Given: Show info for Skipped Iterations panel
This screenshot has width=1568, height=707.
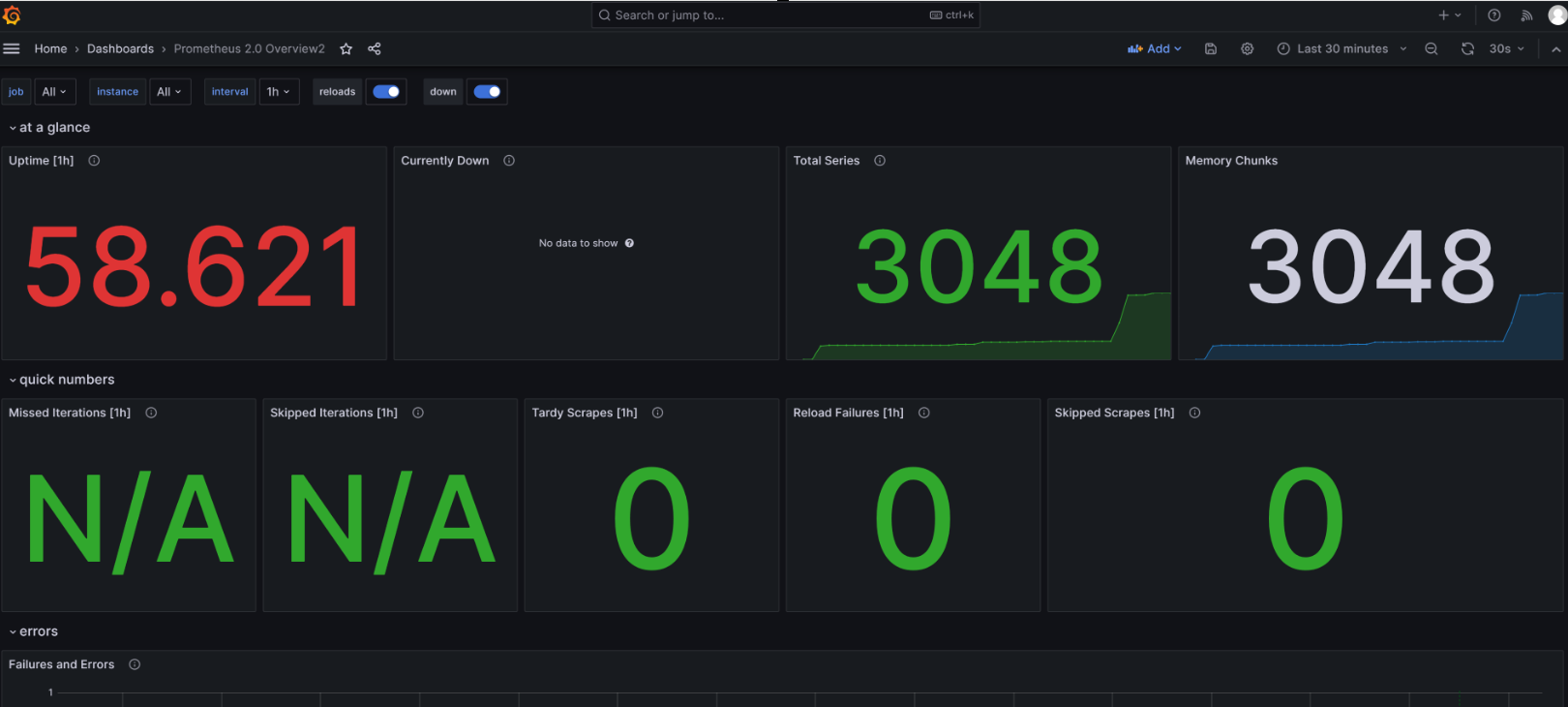Looking at the screenshot, I should [418, 413].
